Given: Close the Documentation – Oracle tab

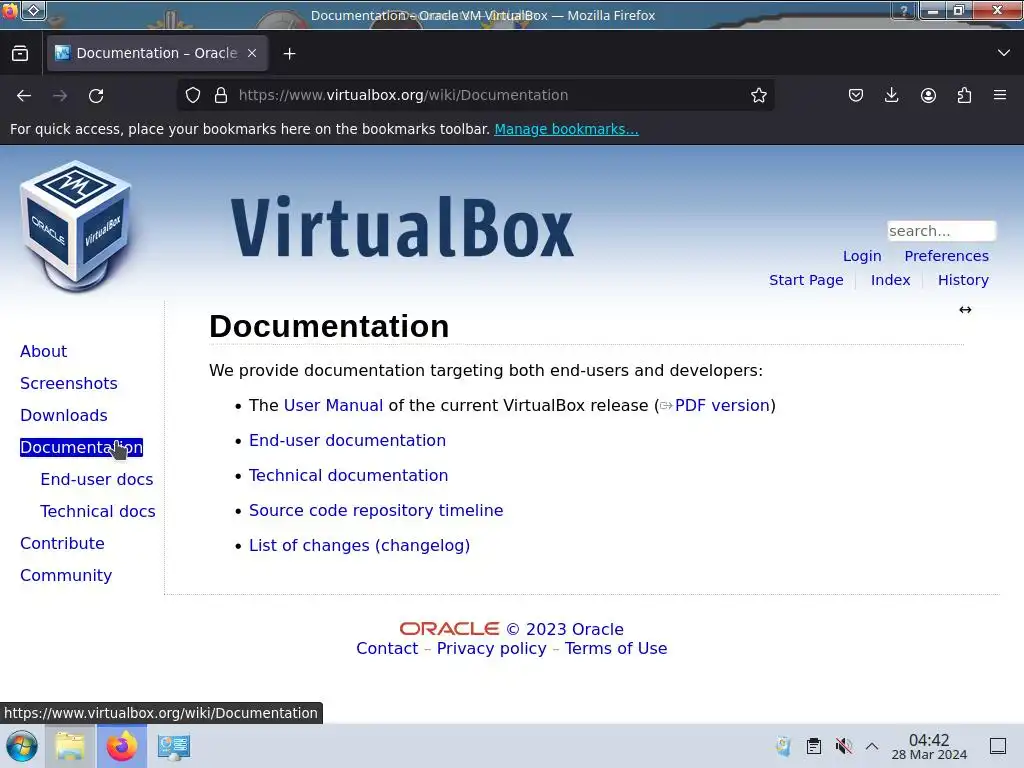Looking at the screenshot, I should click(252, 53).
